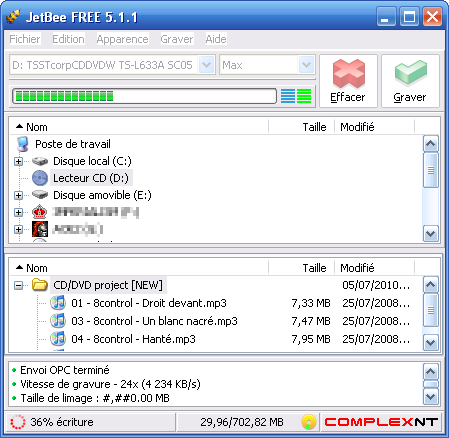Expand the Disque local (C:) node

click(18, 162)
